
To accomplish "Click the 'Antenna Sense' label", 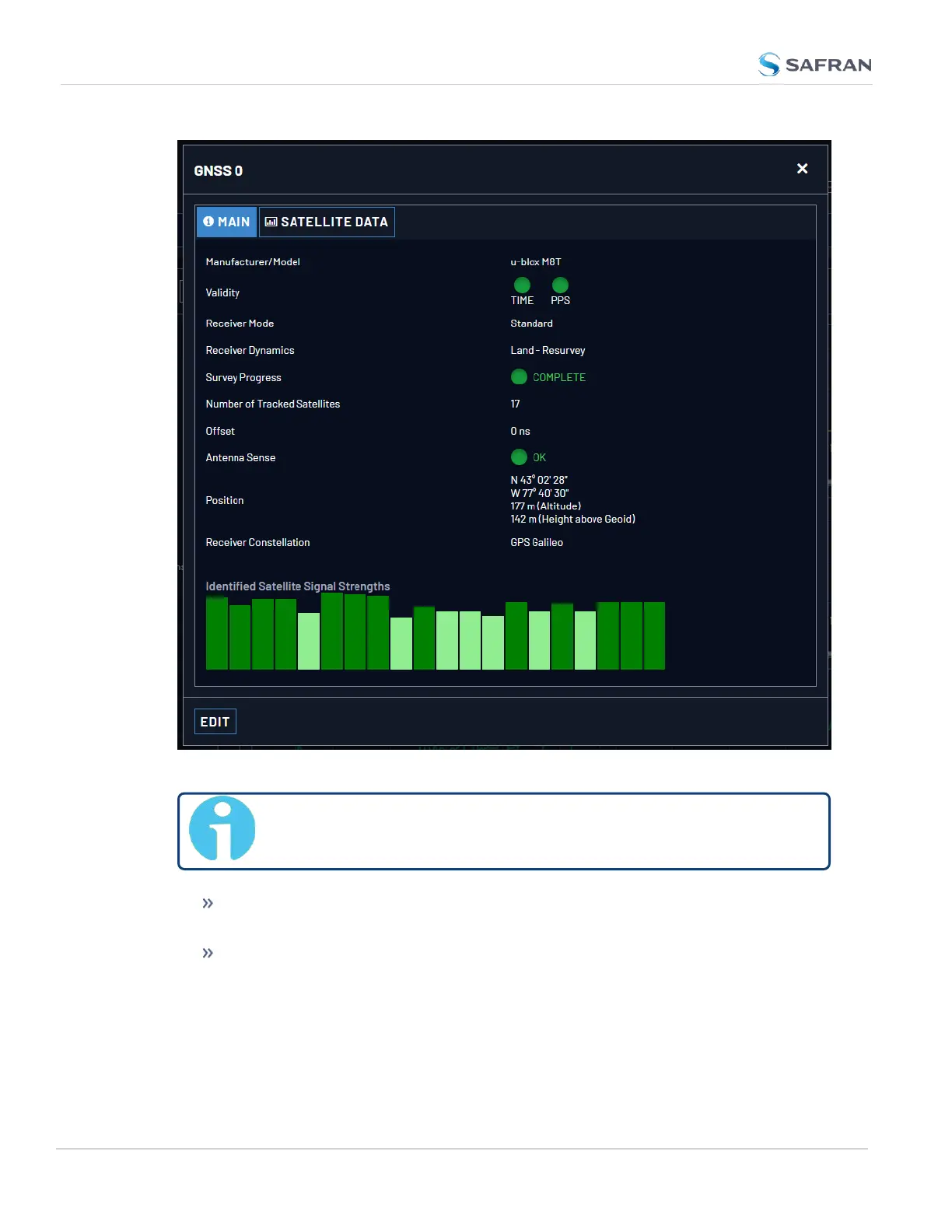I will coord(240,458).
